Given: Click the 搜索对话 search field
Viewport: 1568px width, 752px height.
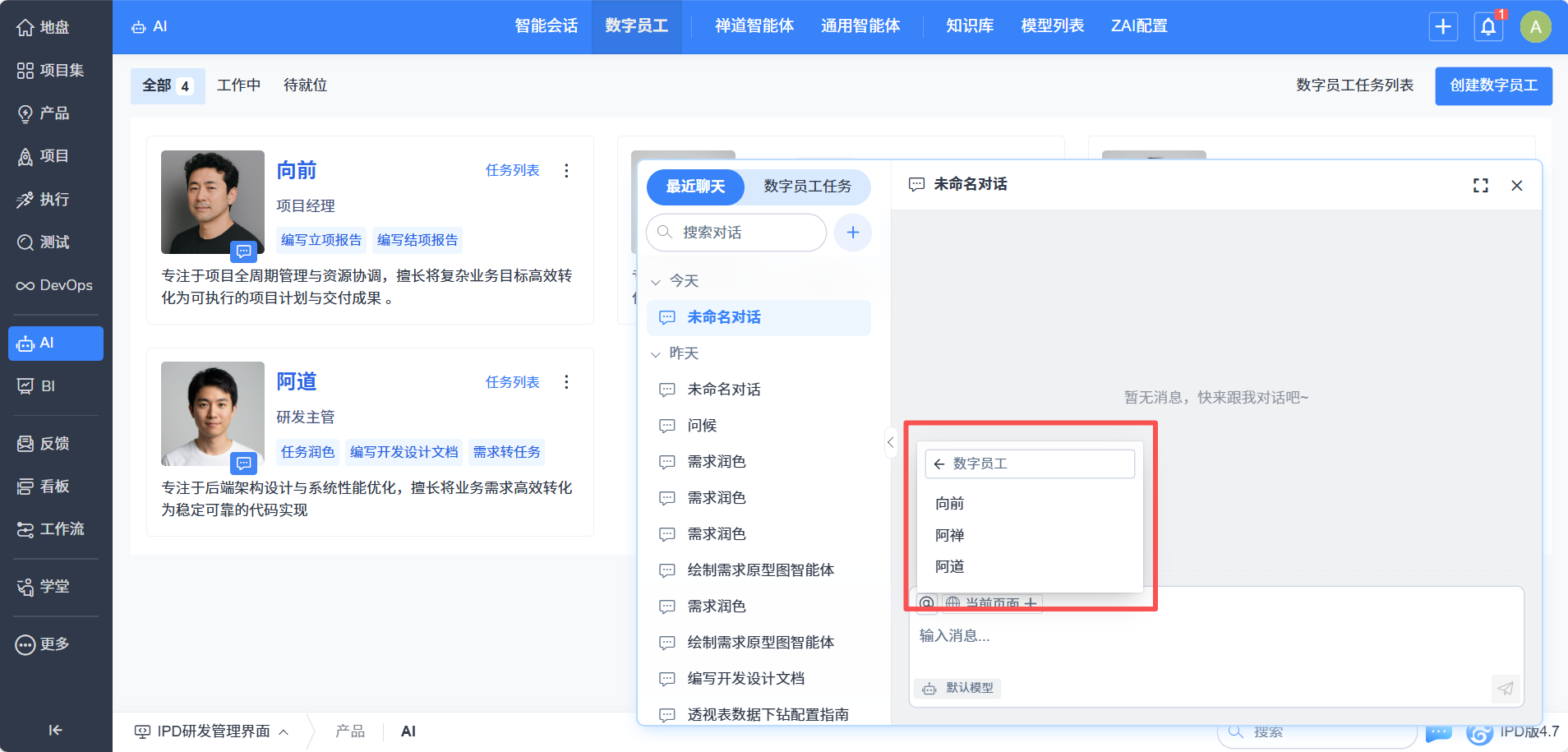Looking at the screenshot, I should click(744, 233).
